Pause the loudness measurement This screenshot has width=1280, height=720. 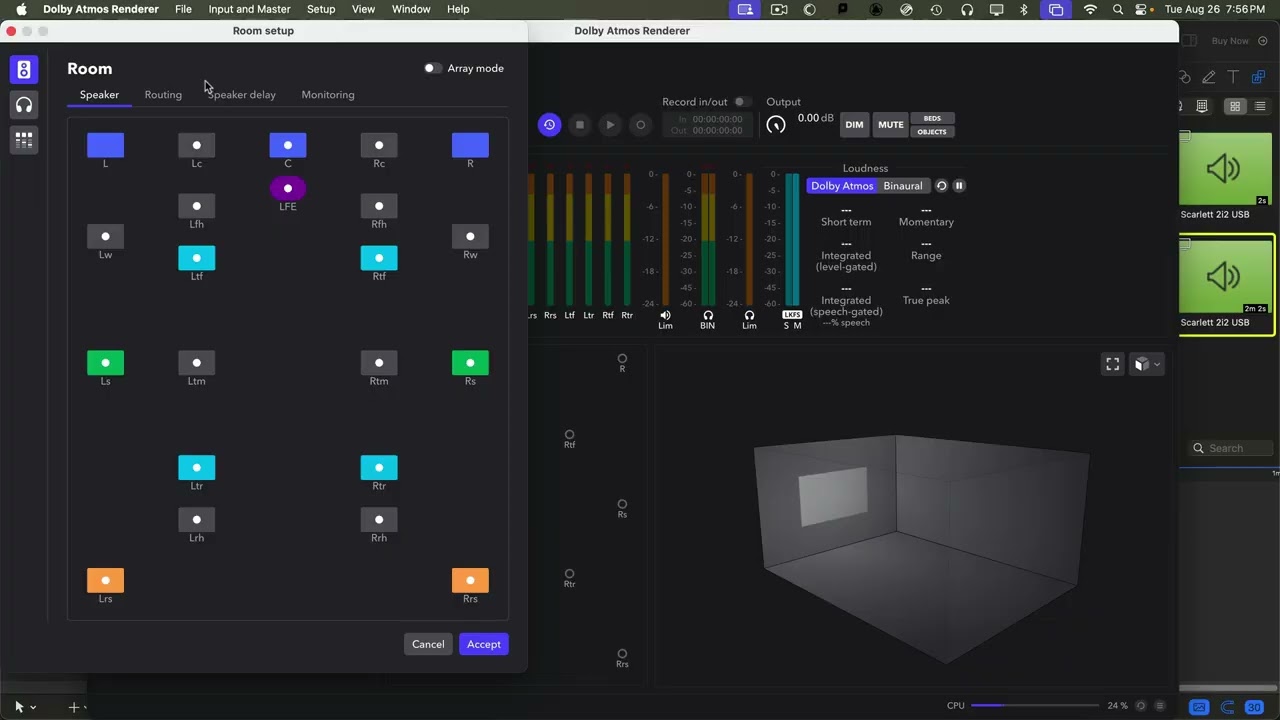coord(959,186)
